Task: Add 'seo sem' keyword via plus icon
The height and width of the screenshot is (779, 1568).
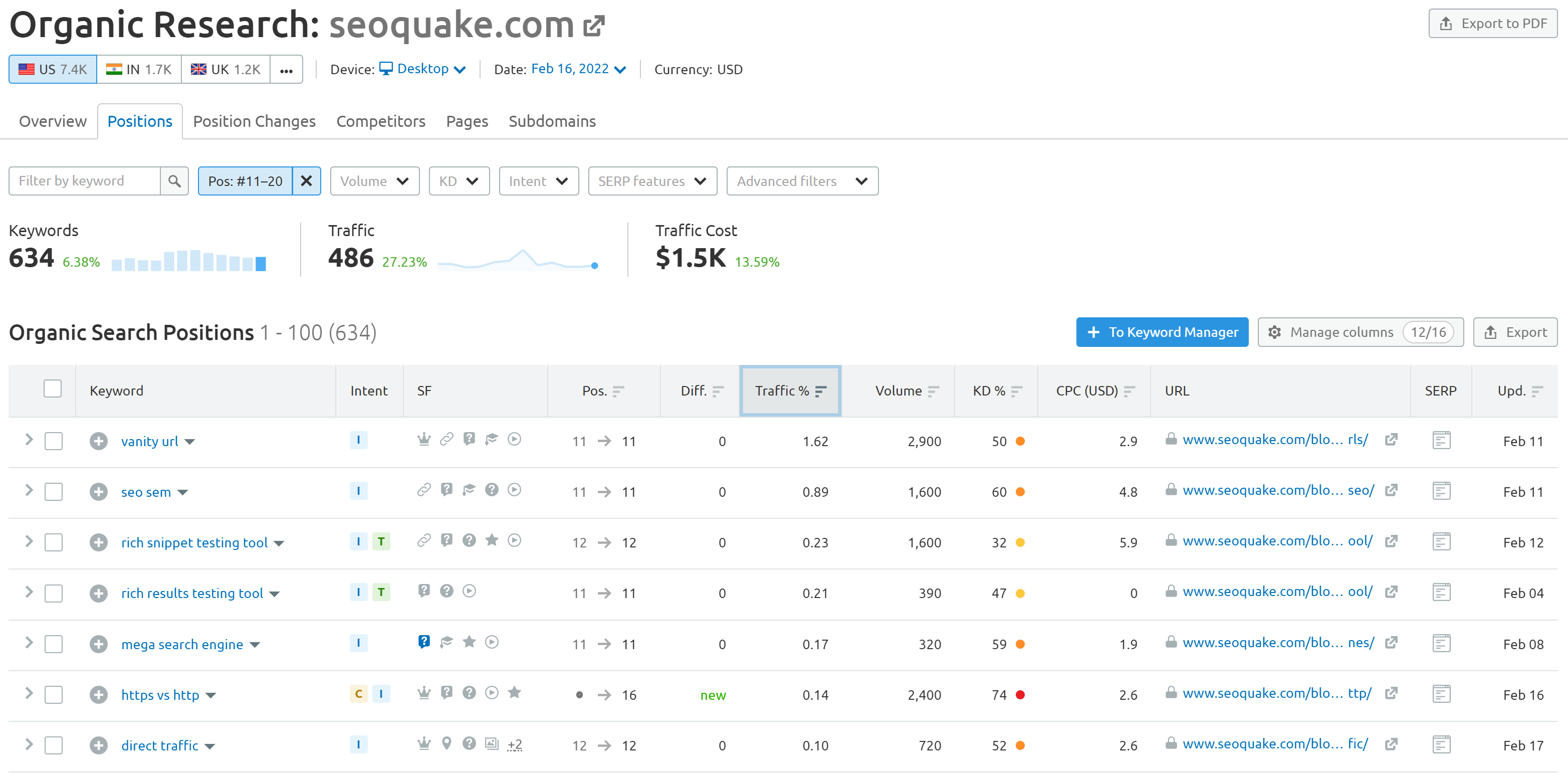Action: (x=98, y=492)
